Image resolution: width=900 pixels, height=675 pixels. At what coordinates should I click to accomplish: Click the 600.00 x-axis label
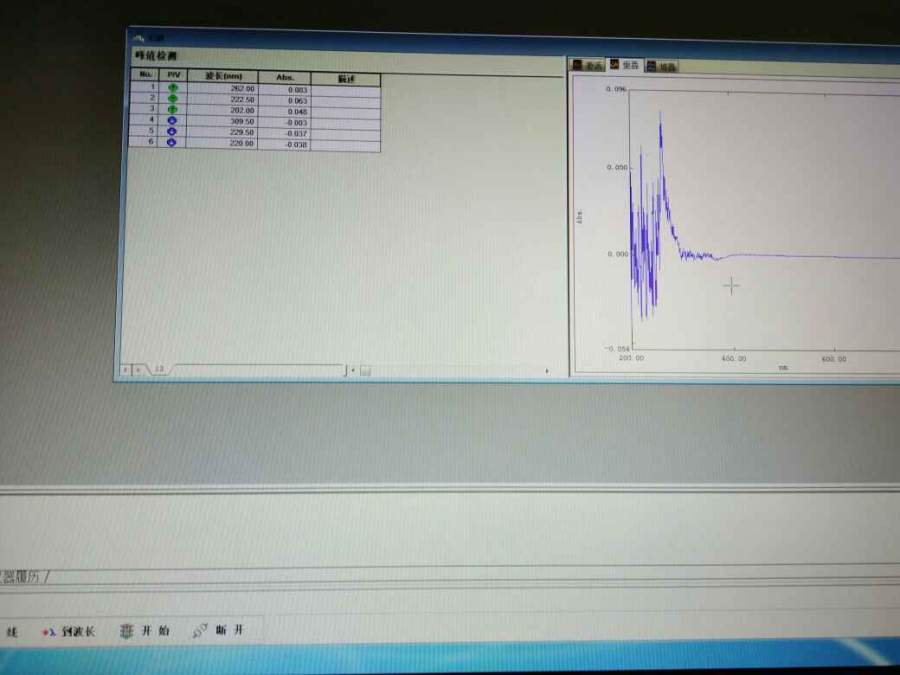pos(834,359)
